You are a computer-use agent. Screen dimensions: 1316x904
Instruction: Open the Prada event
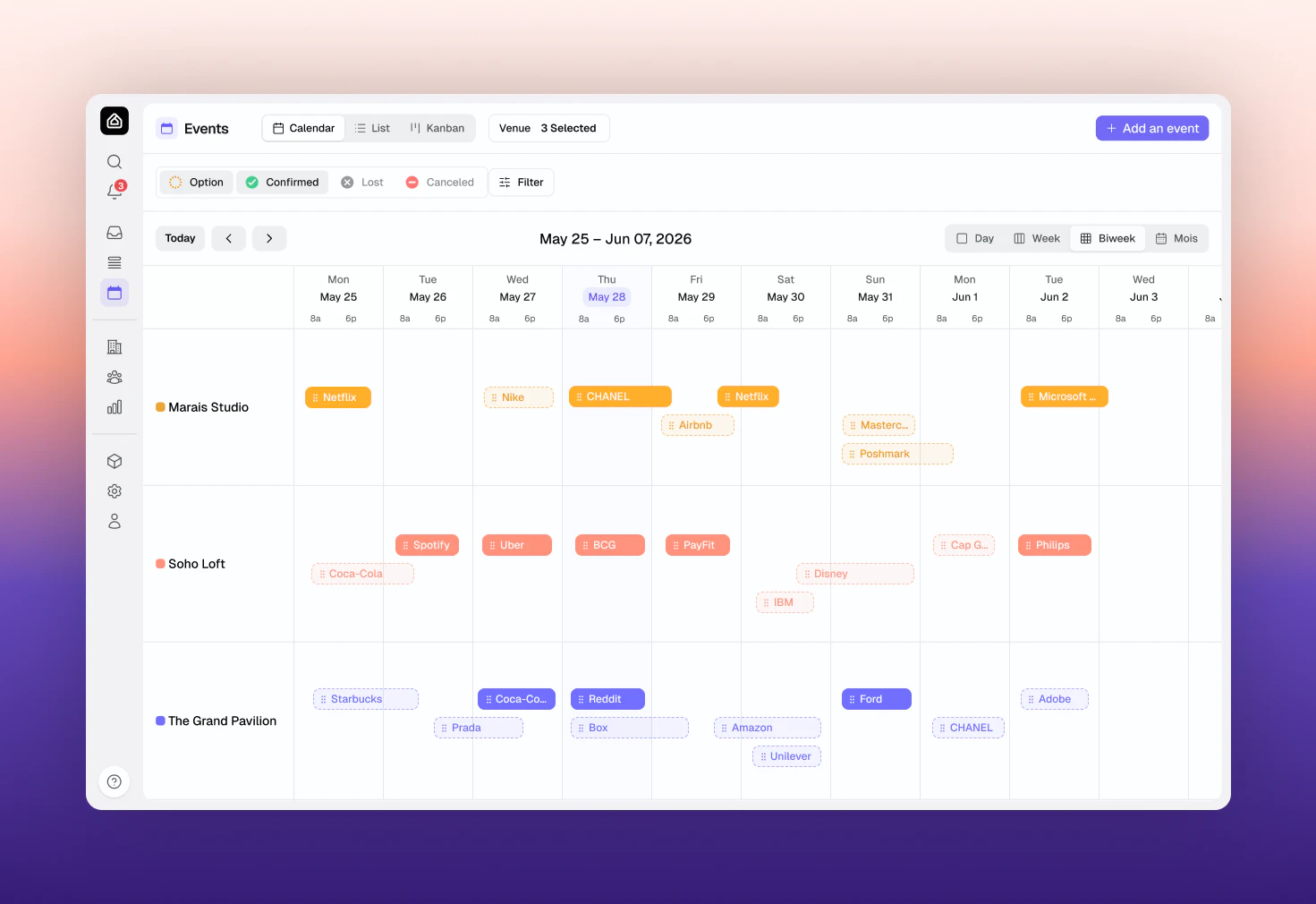479,728
